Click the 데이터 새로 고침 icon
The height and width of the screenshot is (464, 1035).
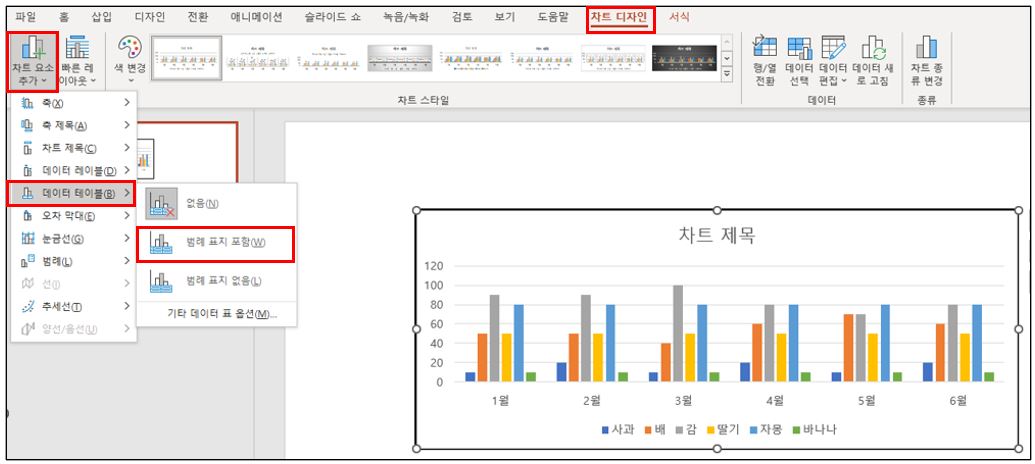(x=871, y=61)
